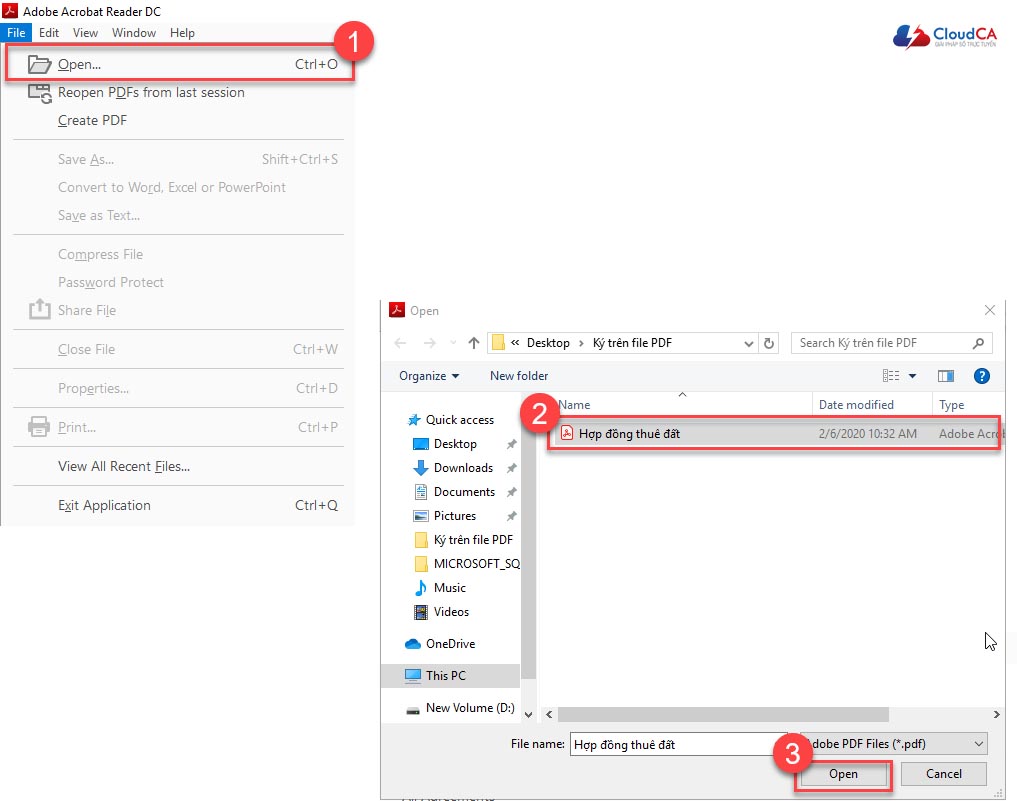The image size is (1017, 801).
Task: Click the Open folder icon in File menu
Action: (39, 64)
